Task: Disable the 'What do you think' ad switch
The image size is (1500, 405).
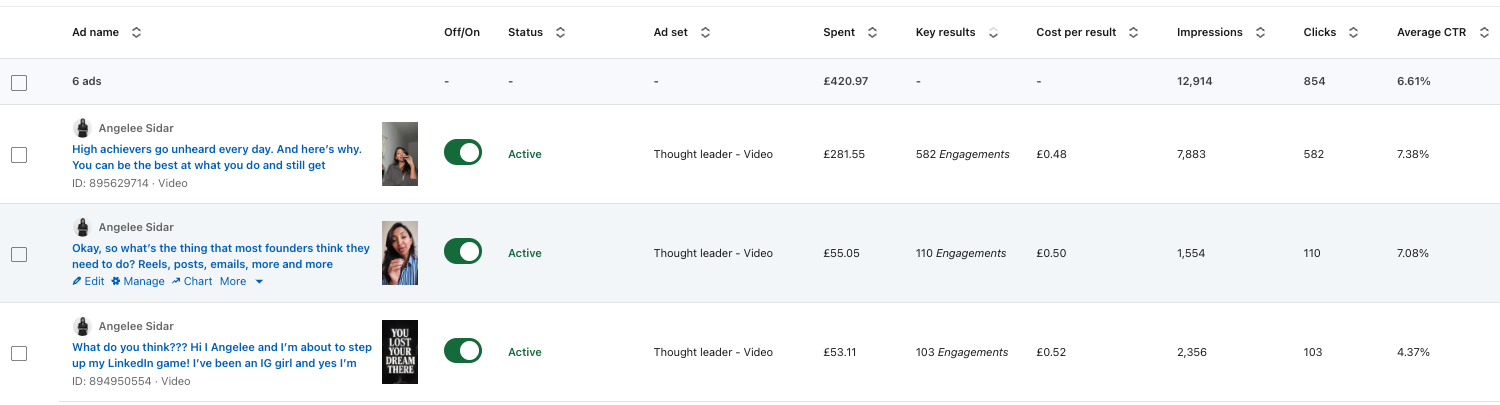Action: [x=463, y=351]
